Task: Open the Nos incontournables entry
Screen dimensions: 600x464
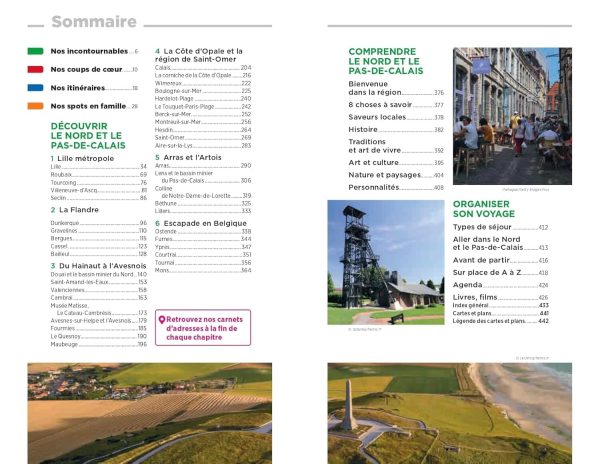Action: pos(94,51)
